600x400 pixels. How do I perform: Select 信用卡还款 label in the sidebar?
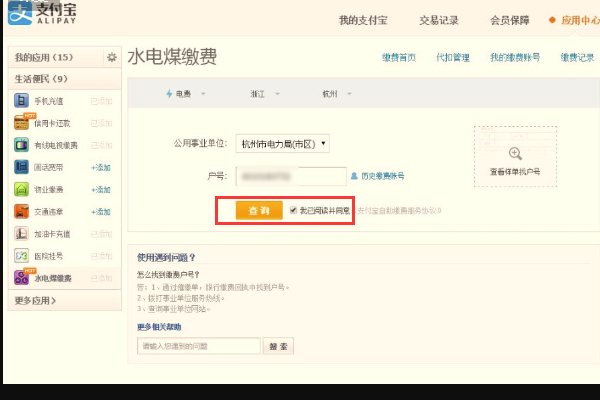52,123
